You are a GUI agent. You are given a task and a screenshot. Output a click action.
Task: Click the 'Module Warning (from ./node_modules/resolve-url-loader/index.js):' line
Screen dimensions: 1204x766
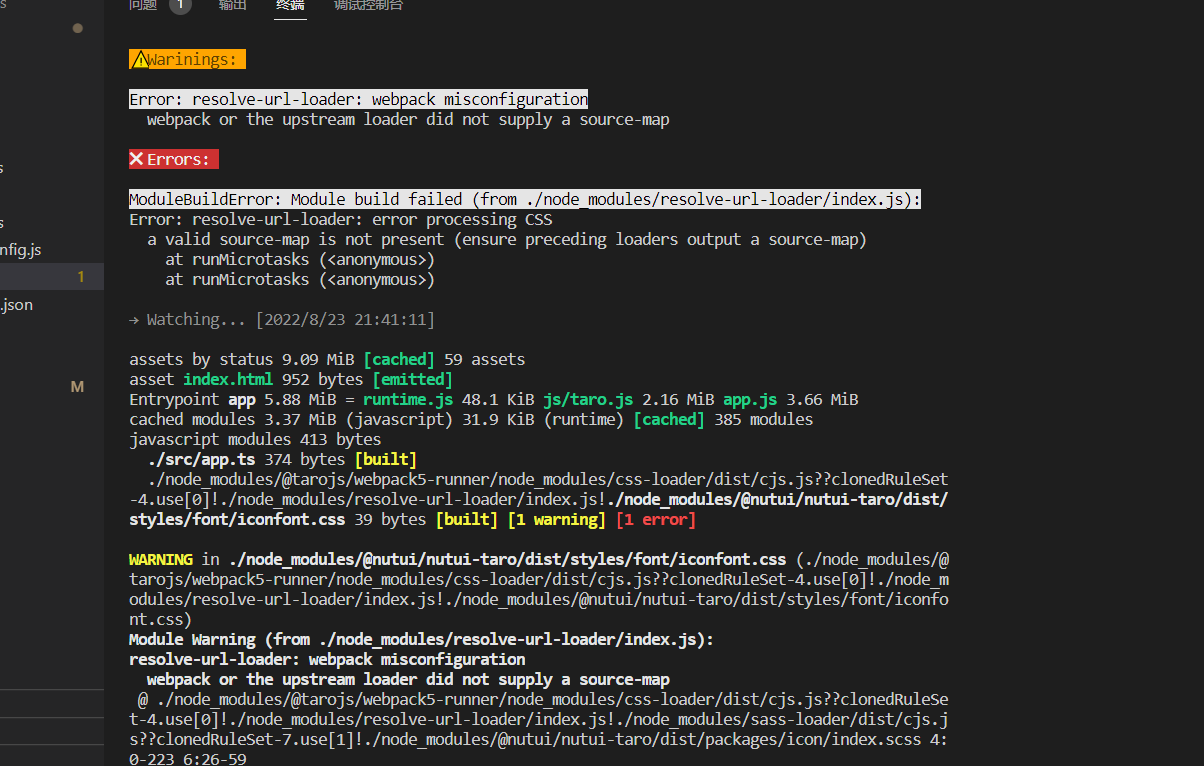pyautogui.click(x=421, y=639)
